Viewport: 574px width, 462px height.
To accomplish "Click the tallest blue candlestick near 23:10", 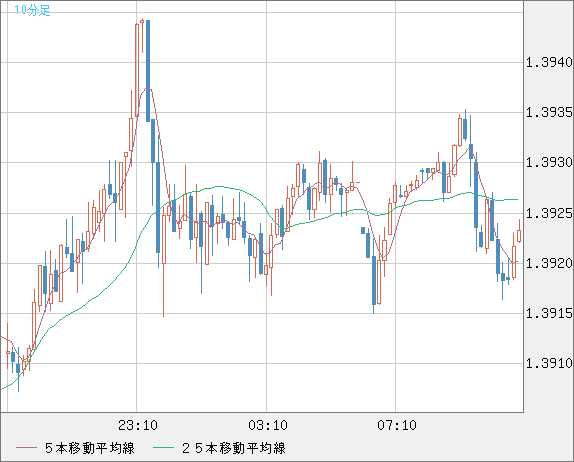I will coord(148,71).
